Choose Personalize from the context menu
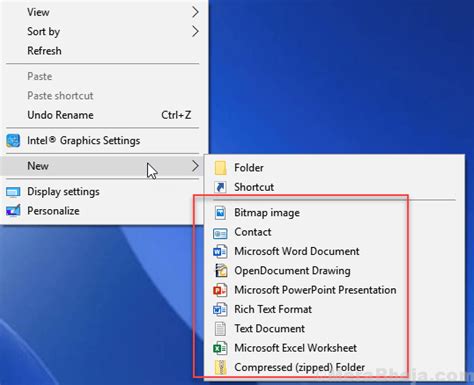This screenshot has height=385, width=474. pyautogui.click(x=103, y=211)
